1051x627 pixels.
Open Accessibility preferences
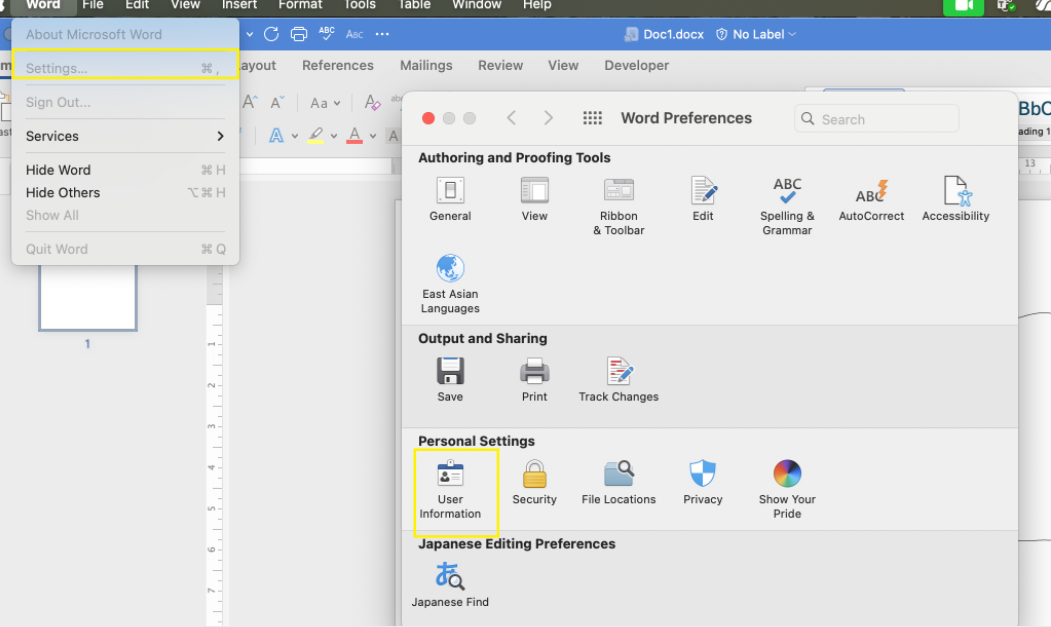click(955, 198)
